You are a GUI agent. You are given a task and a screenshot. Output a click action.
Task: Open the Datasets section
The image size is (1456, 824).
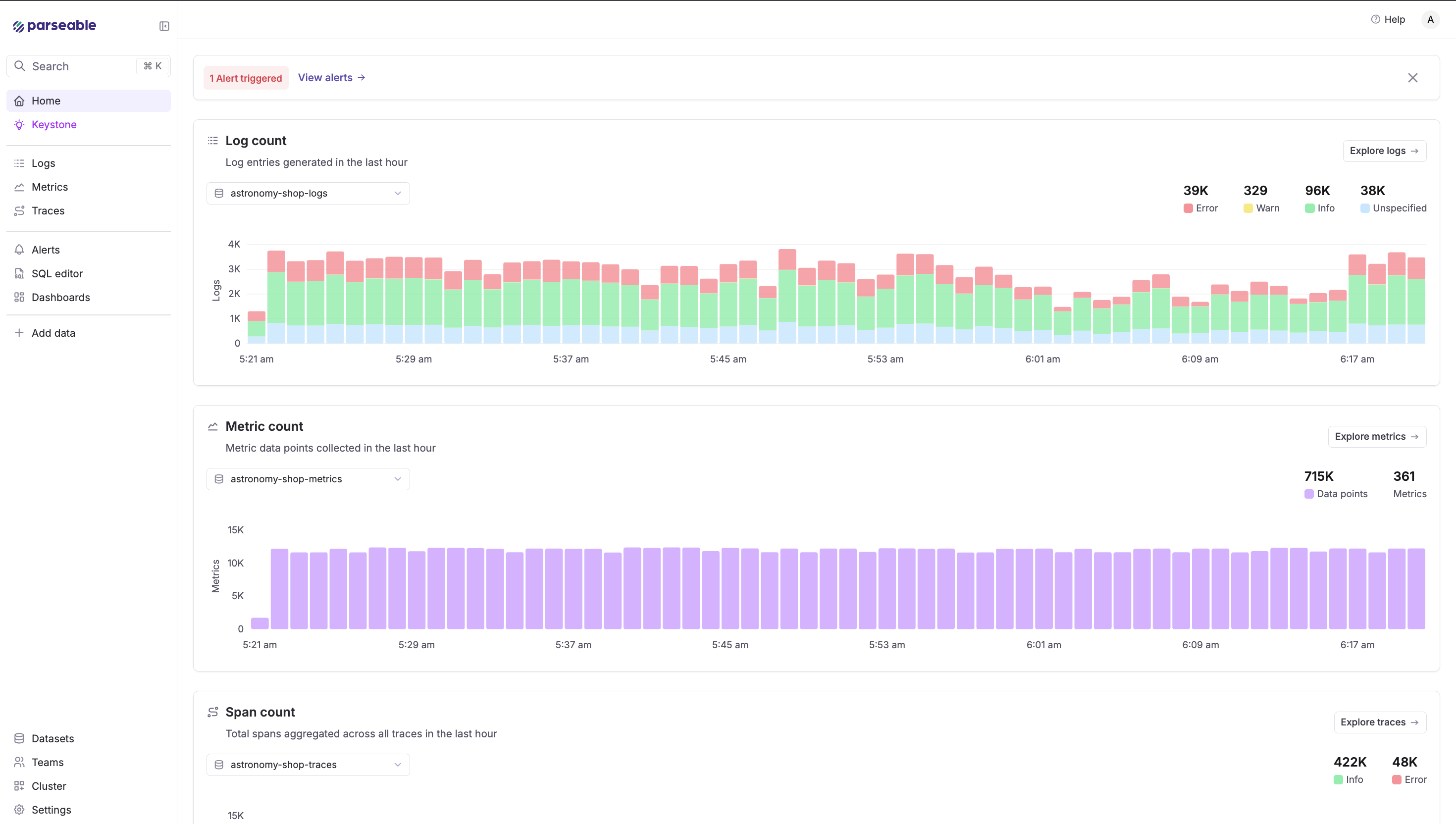52,738
